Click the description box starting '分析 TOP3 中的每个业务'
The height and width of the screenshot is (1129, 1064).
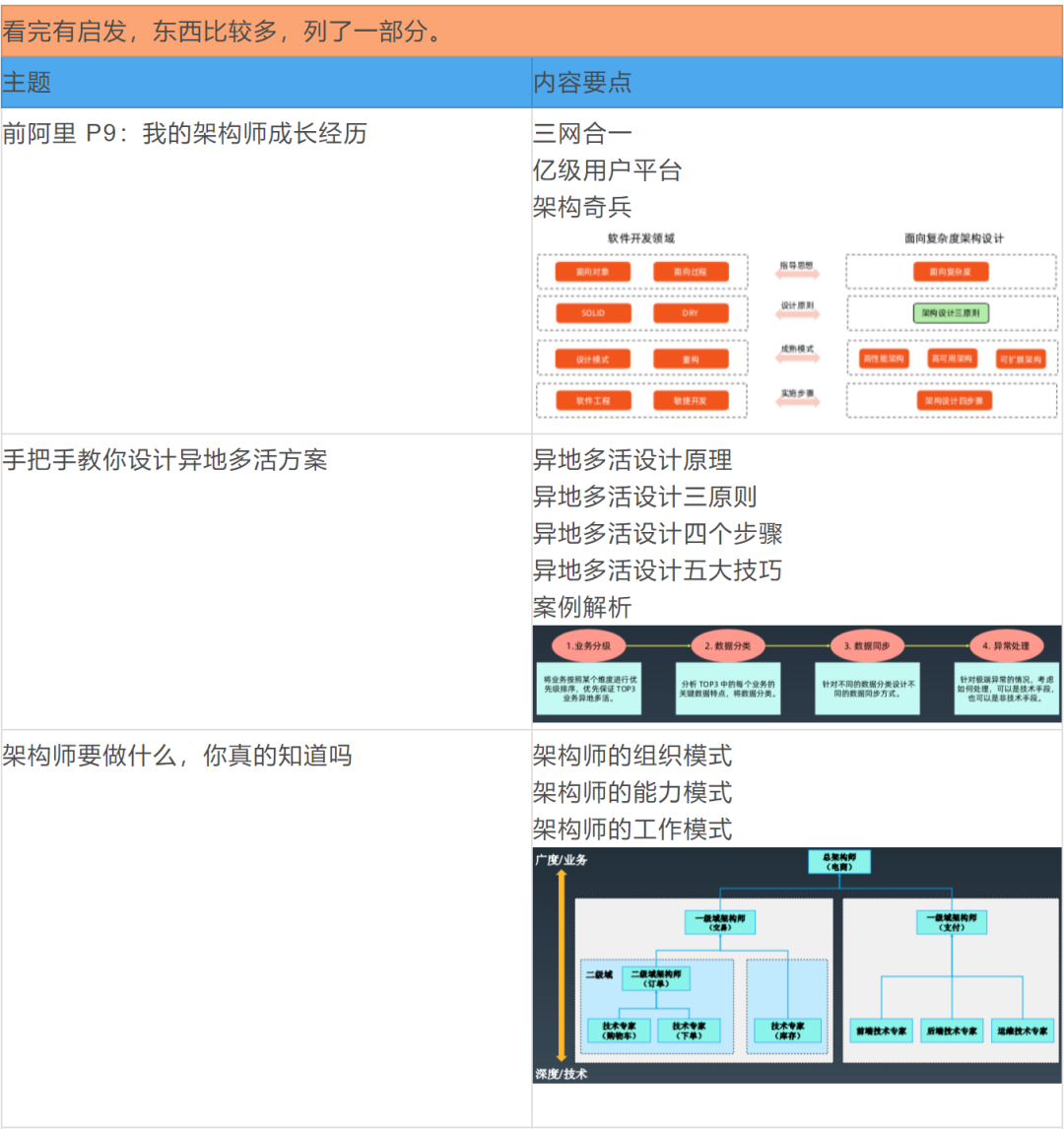728,689
